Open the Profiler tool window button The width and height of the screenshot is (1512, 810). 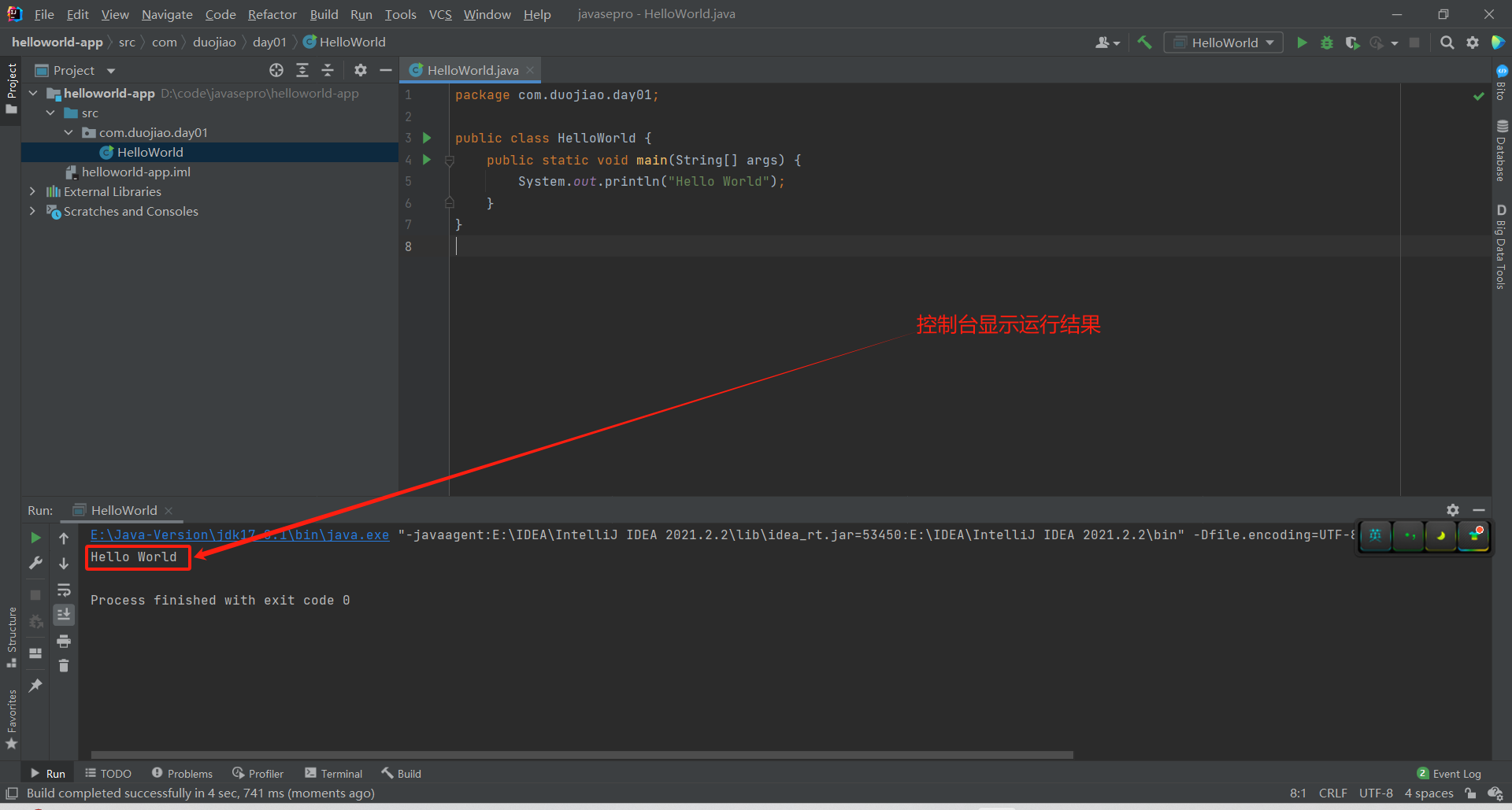point(258,774)
